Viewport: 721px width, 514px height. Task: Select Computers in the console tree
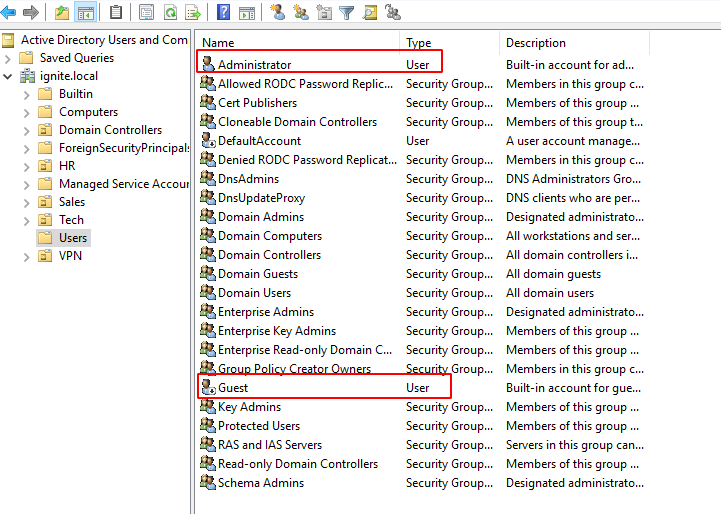click(88, 112)
